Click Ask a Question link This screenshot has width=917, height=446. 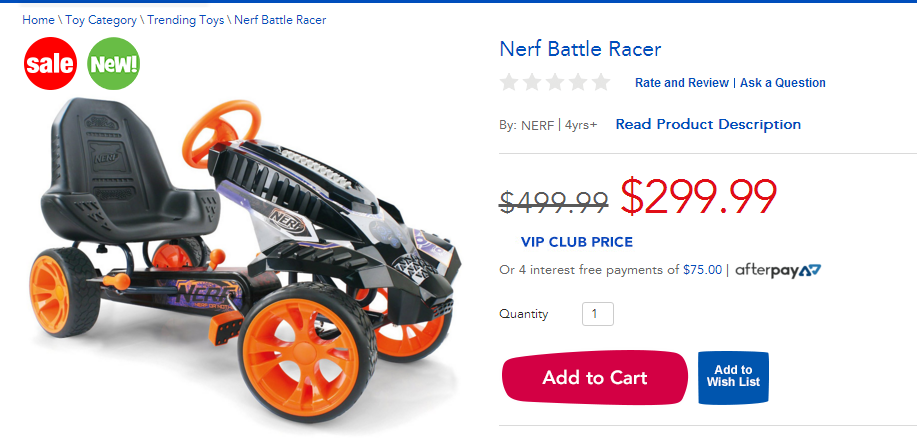coord(782,83)
